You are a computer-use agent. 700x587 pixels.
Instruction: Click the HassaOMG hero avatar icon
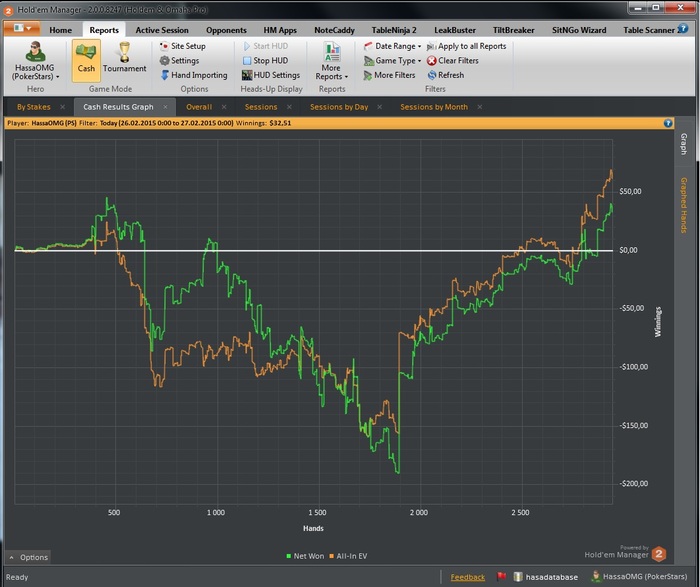coord(35,51)
